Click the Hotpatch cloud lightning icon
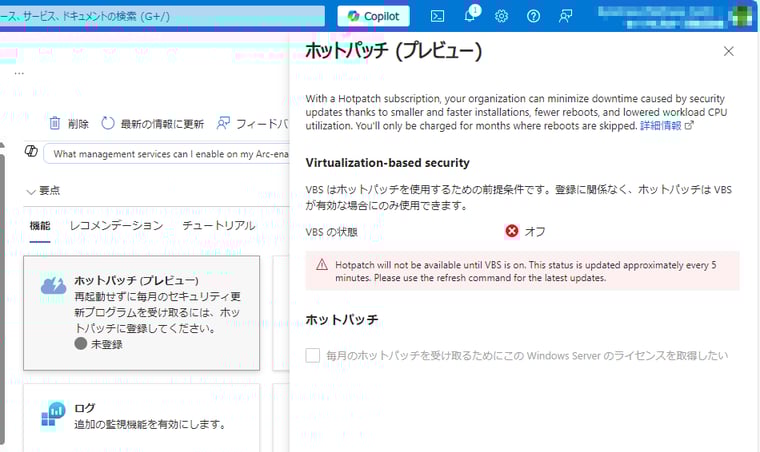760x452 pixels. coord(53,285)
